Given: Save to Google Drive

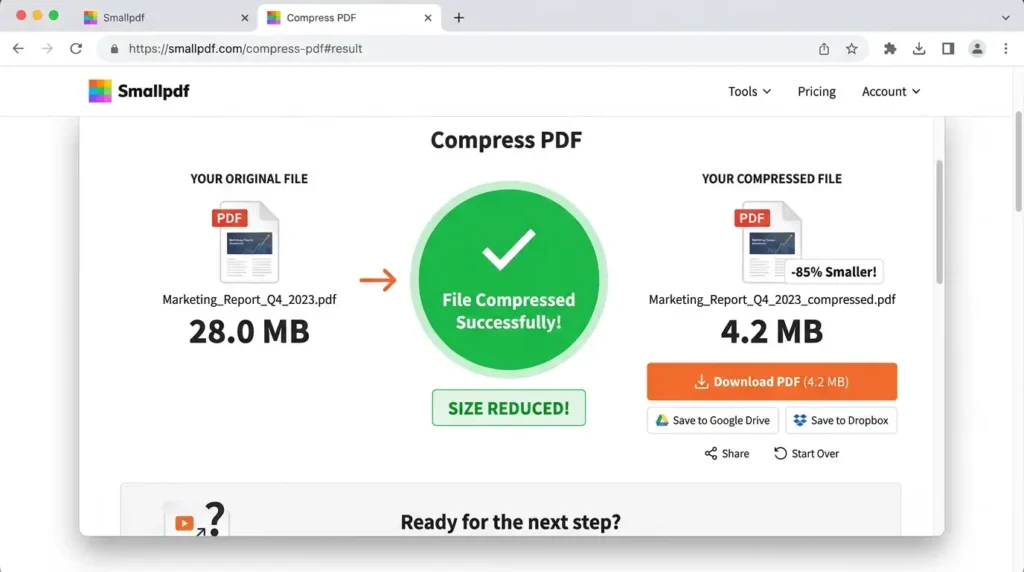Looking at the screenshot, I should [x=712, y=421].
